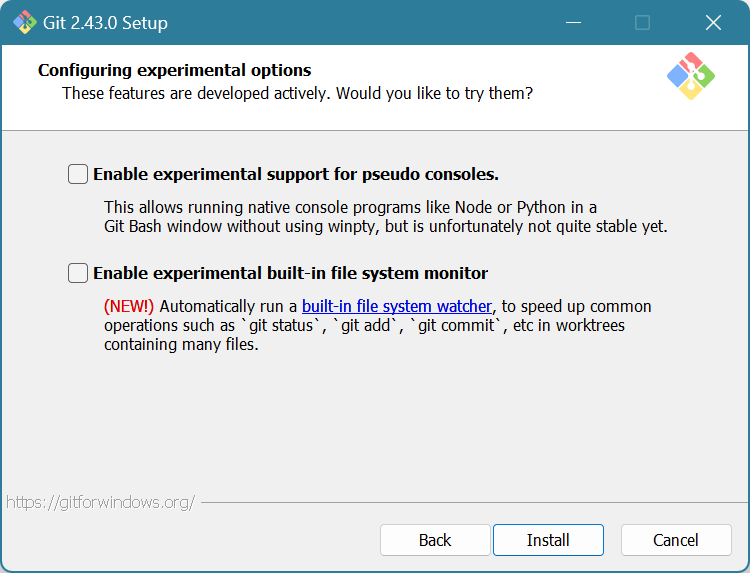Minimize the Git Setup window
Image resolution: width=750 pixels, height=573 pixels.
click(x=573, y=22)
